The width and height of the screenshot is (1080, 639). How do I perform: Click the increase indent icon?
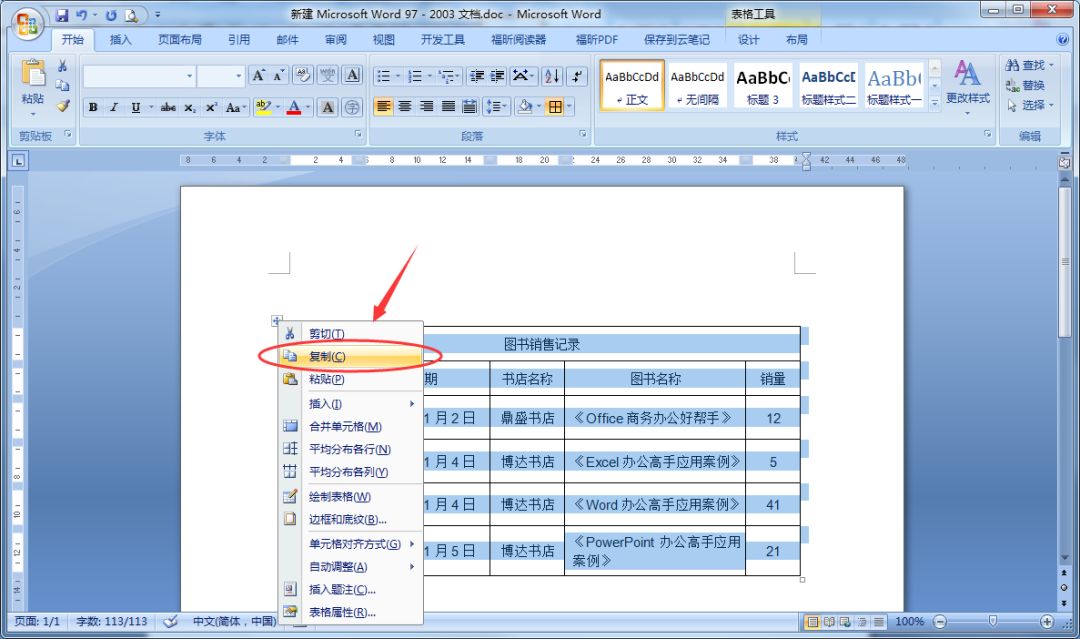coord(497,76)
